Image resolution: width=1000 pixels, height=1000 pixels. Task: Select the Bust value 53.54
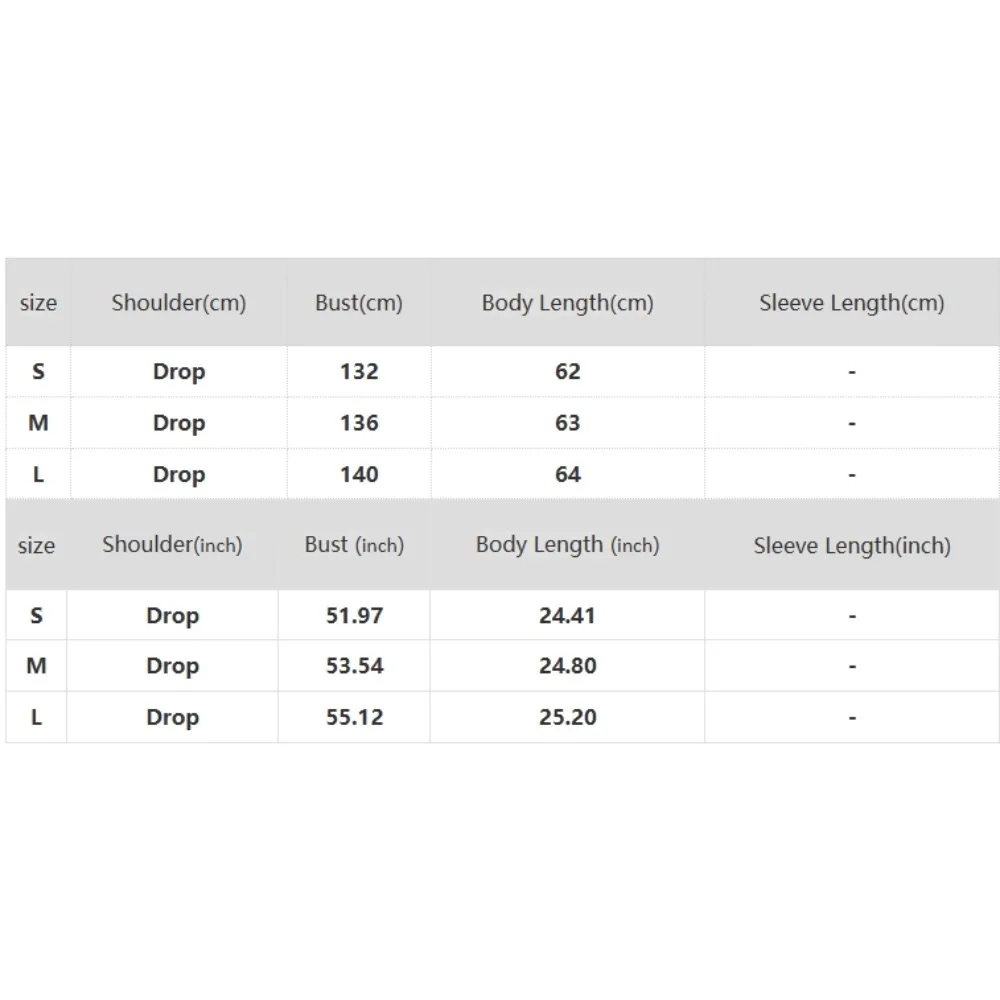tap(354, 666)
